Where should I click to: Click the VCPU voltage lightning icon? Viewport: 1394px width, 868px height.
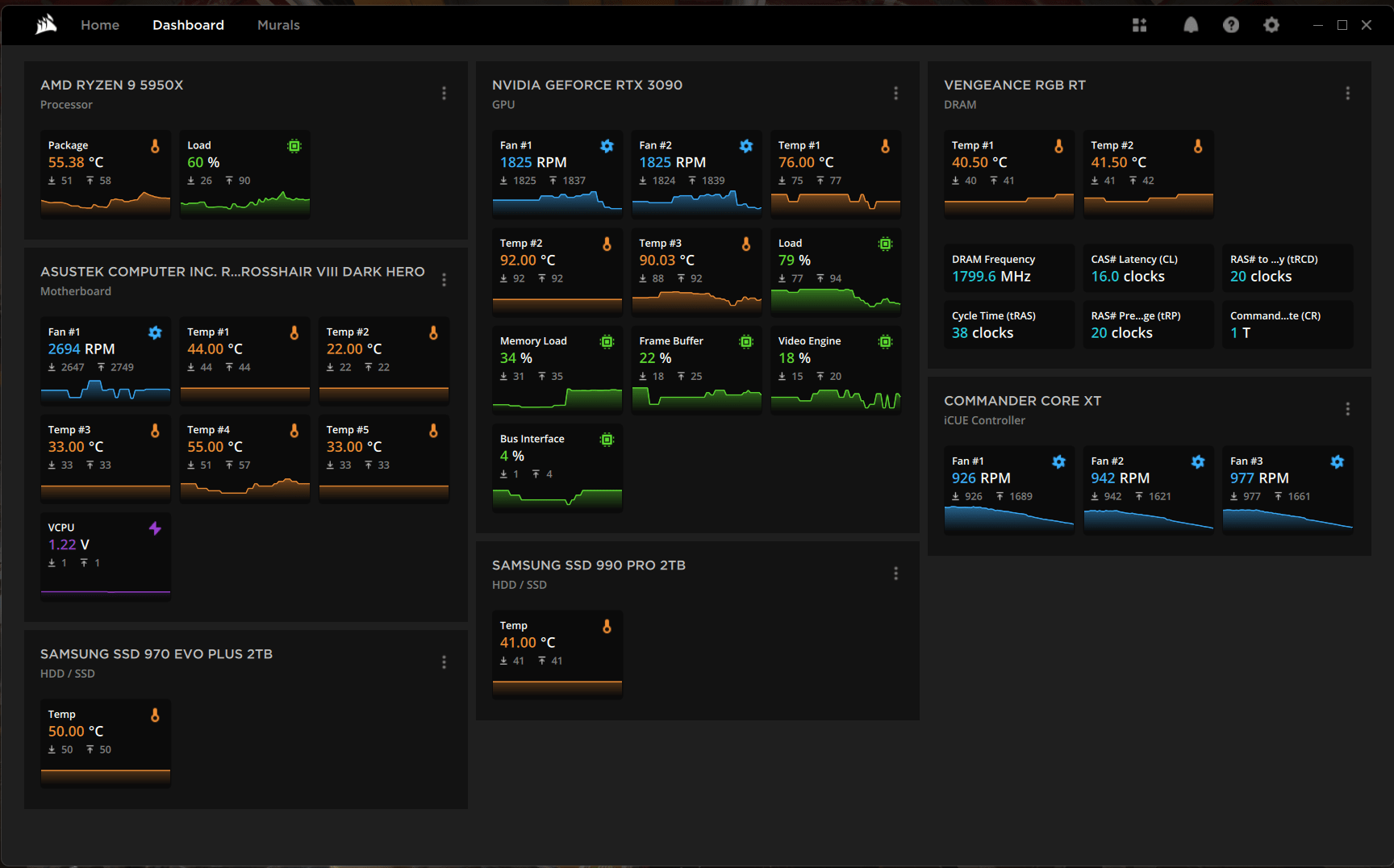(x=155, y=528)
